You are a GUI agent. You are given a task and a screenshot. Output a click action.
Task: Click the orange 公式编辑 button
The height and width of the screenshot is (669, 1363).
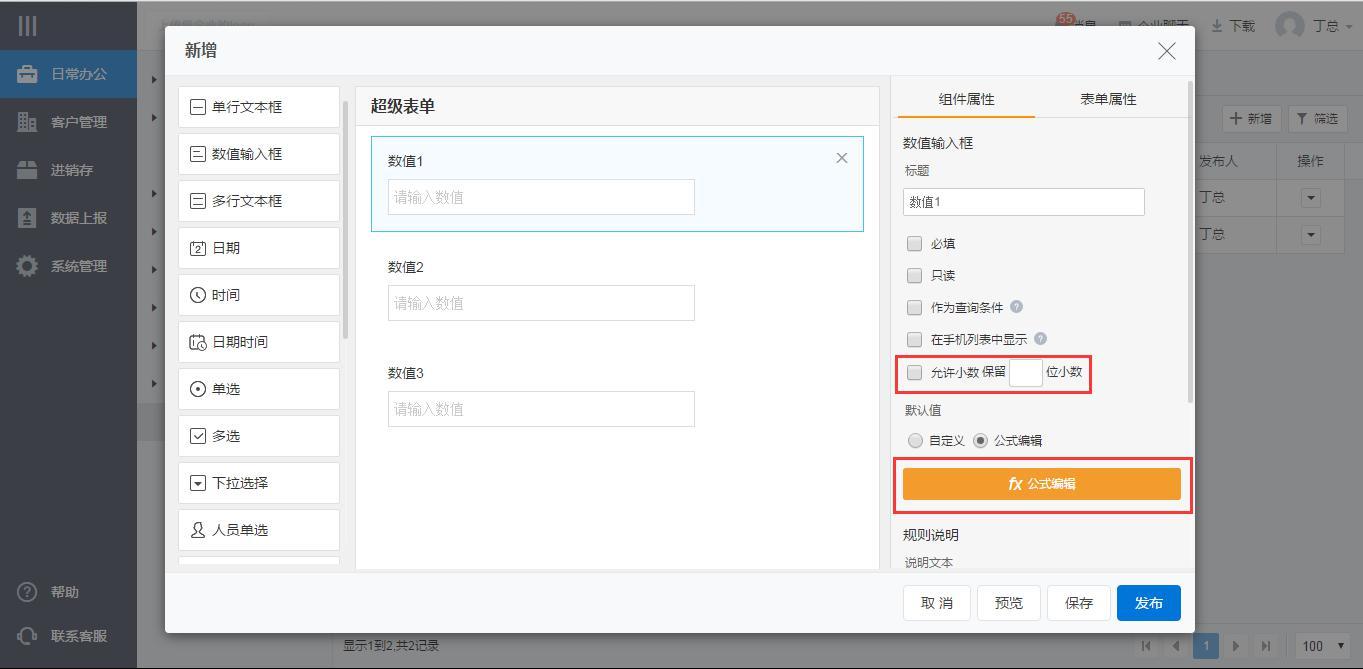click(x=1041, y=484)
